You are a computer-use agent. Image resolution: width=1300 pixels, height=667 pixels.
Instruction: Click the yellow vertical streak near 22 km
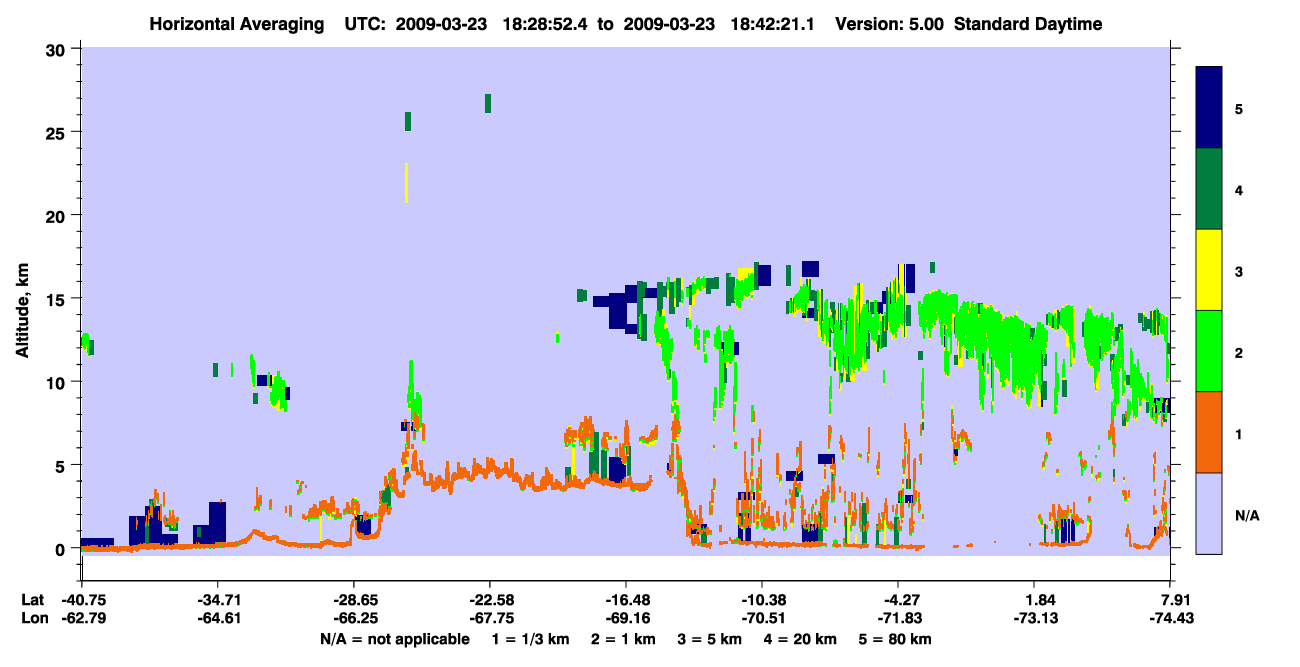click(406, 183)
